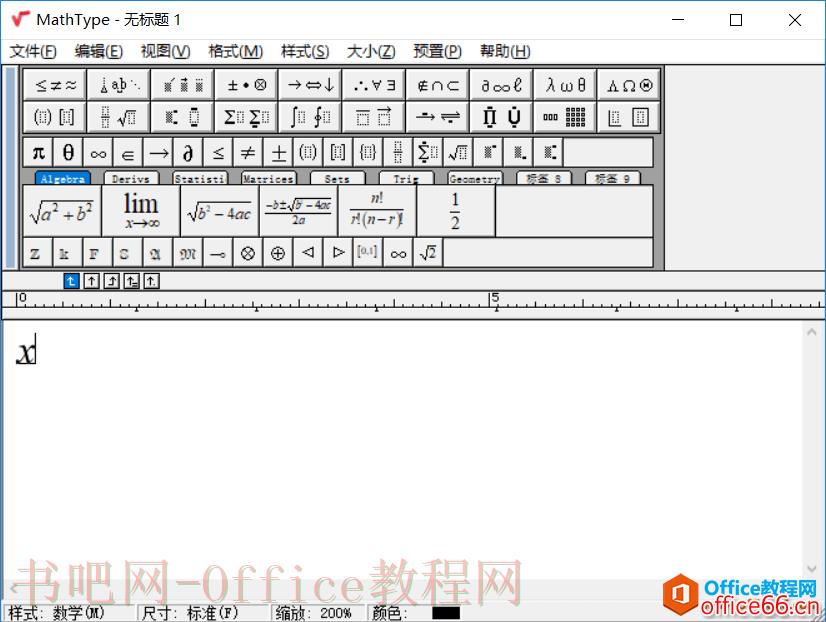Insert the n!/r!(n-r)! combination expression

coord(377,211)
